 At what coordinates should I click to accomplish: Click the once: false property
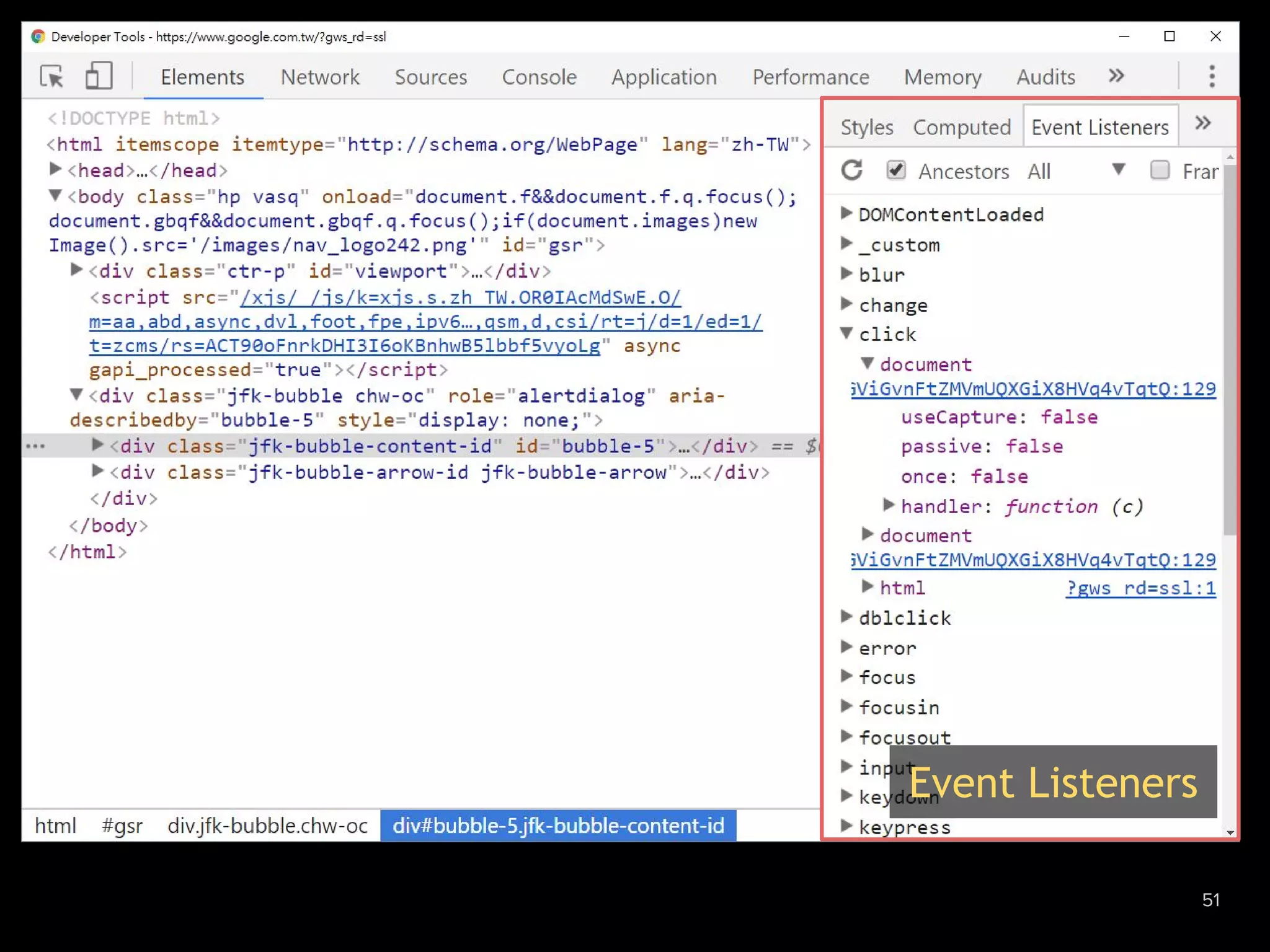click(964, 476)
